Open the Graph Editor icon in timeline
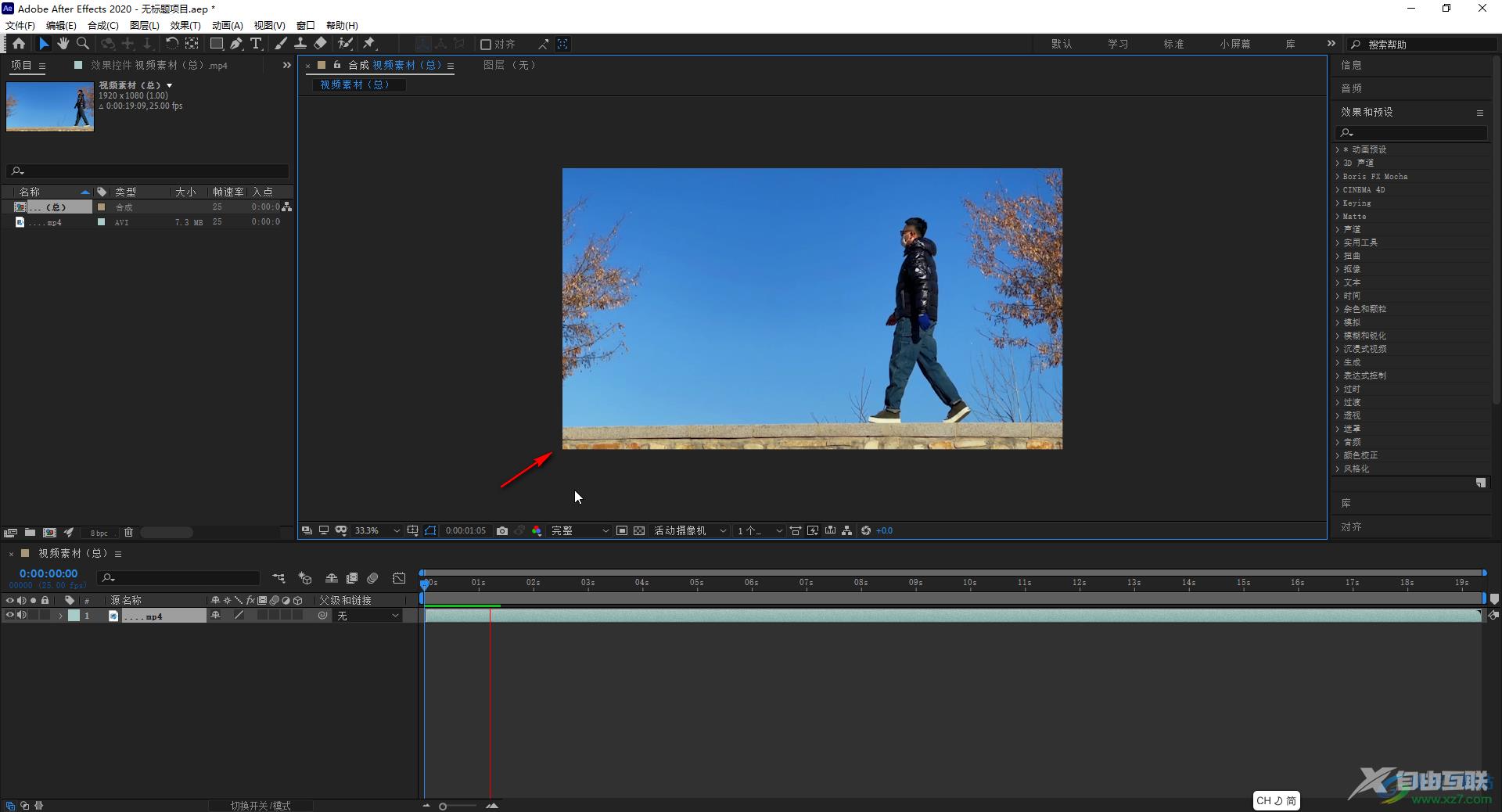 pyautogui.click(x=399, y=578)
